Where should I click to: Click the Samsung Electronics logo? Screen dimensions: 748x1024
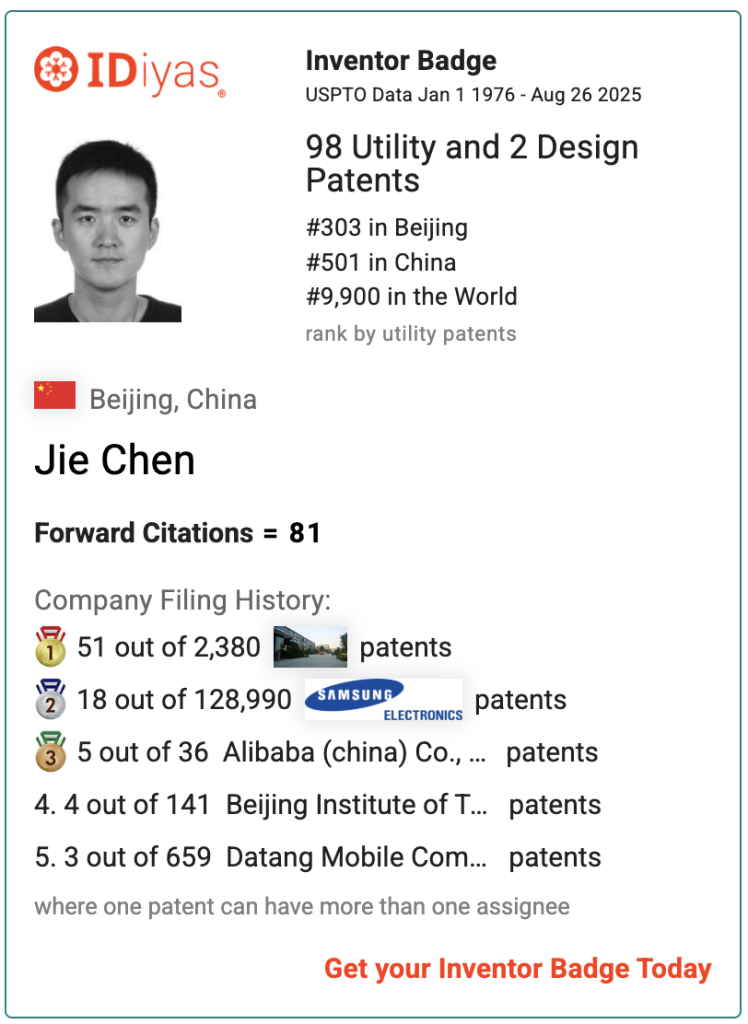click(x=384, y=699)
